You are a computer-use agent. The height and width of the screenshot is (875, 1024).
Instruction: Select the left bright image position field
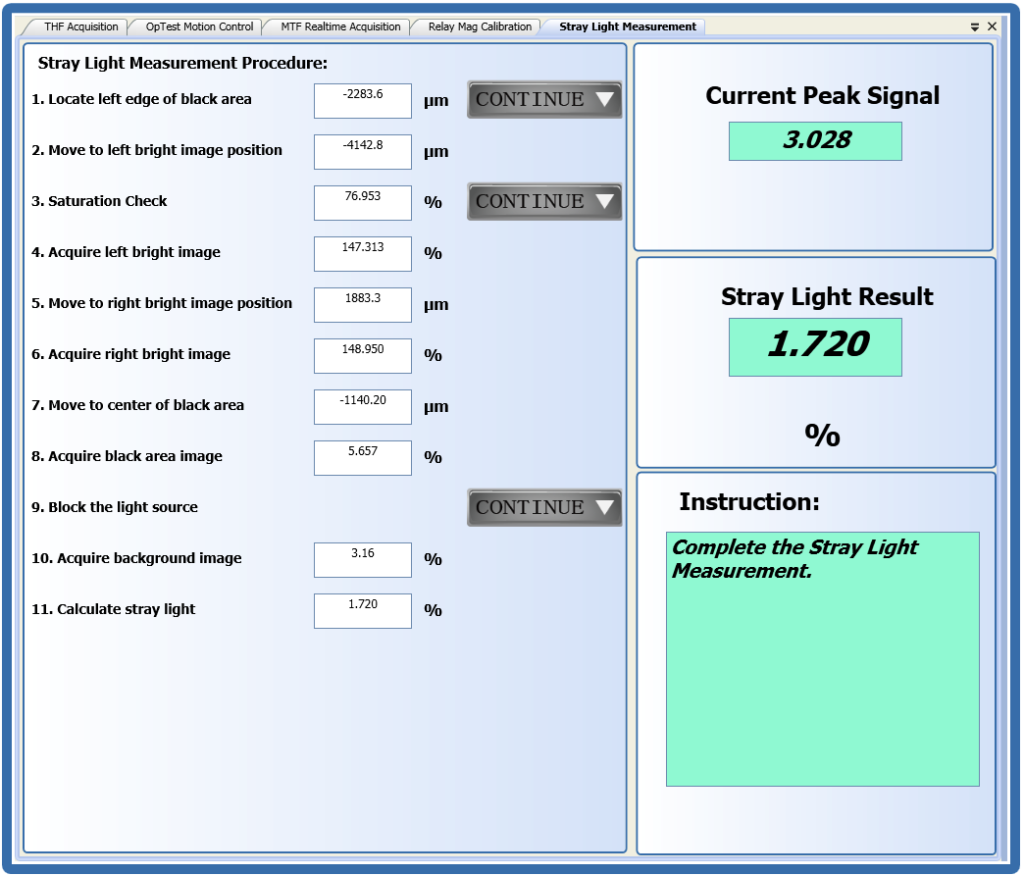click(362, 150)
